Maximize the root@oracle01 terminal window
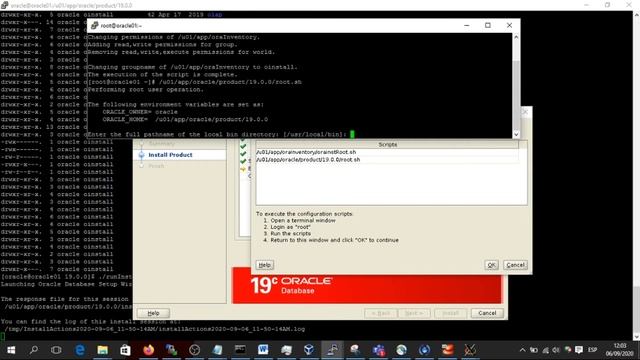The height and width of the screenshot is (360, 640). (x=488, y=25)
